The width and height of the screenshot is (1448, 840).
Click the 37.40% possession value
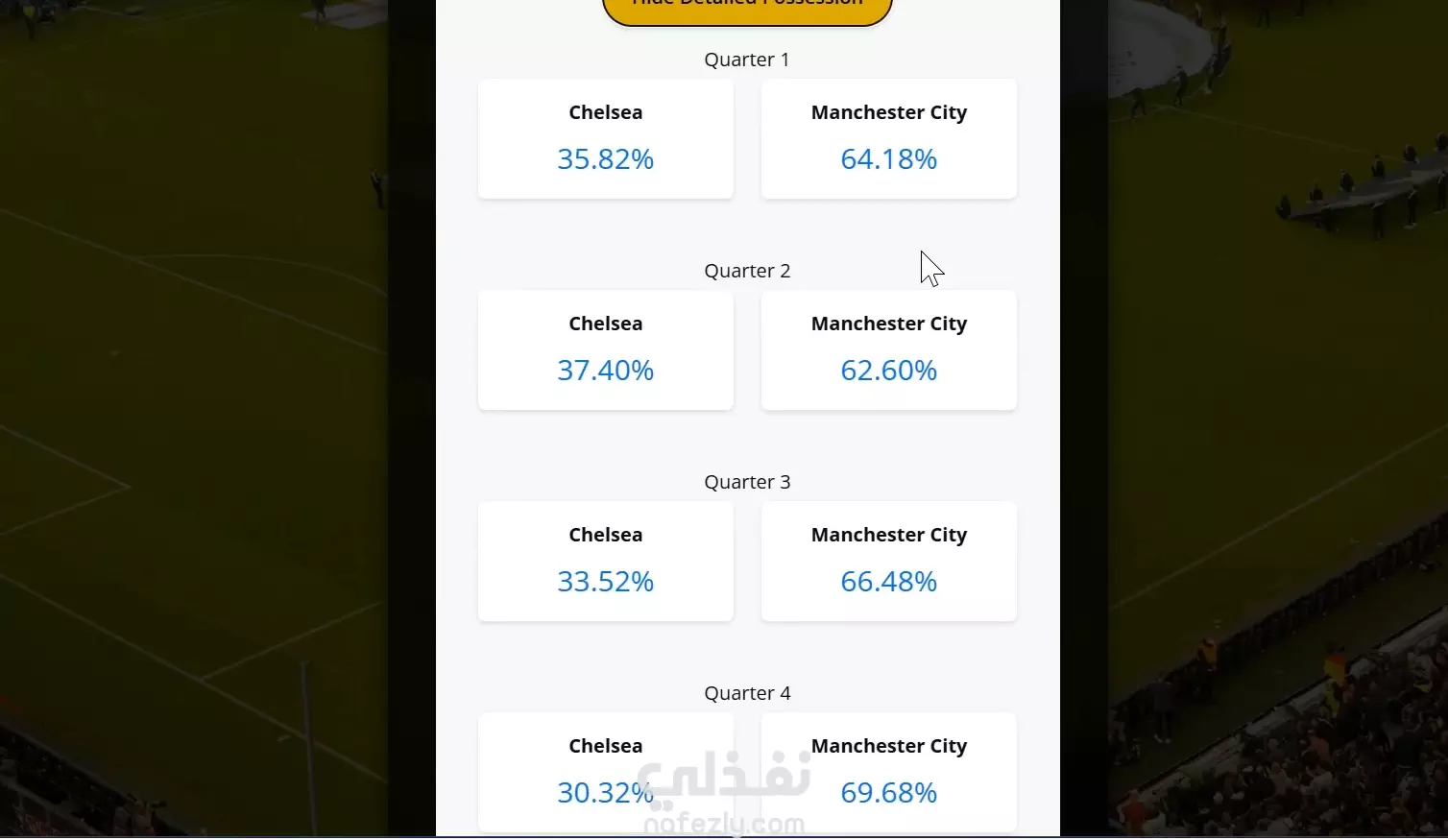click(606, 371)
